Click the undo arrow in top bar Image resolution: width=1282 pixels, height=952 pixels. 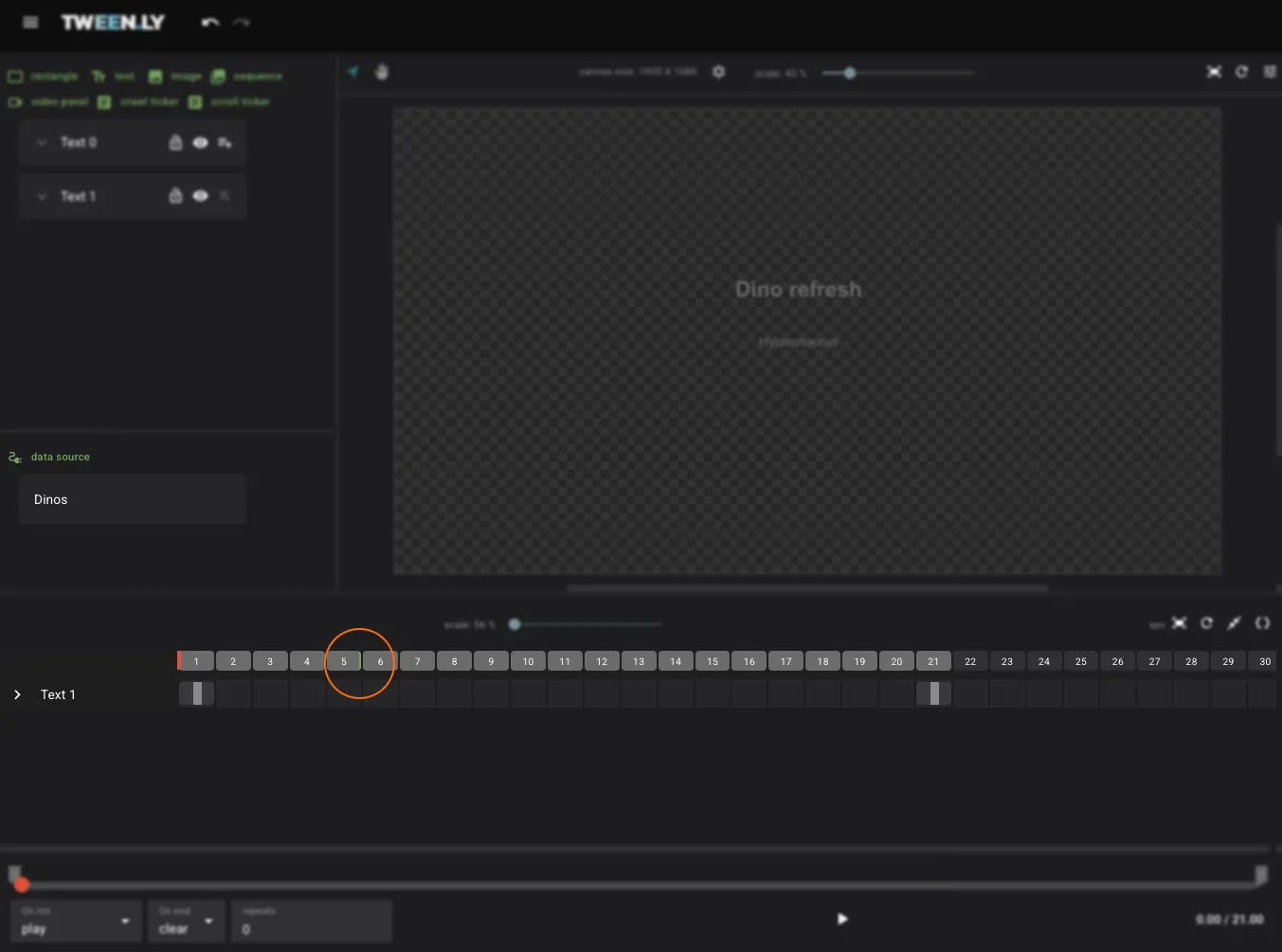tap(210, 22)
